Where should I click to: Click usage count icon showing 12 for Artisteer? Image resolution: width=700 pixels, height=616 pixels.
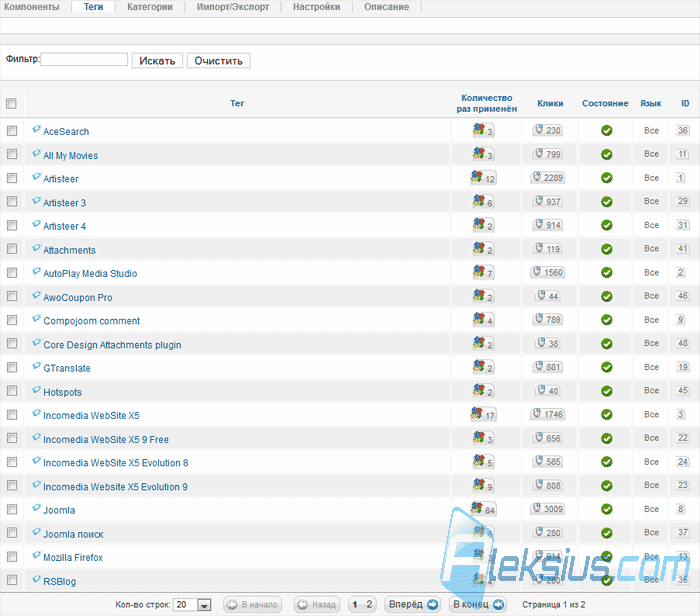click(x=483, y=178)
